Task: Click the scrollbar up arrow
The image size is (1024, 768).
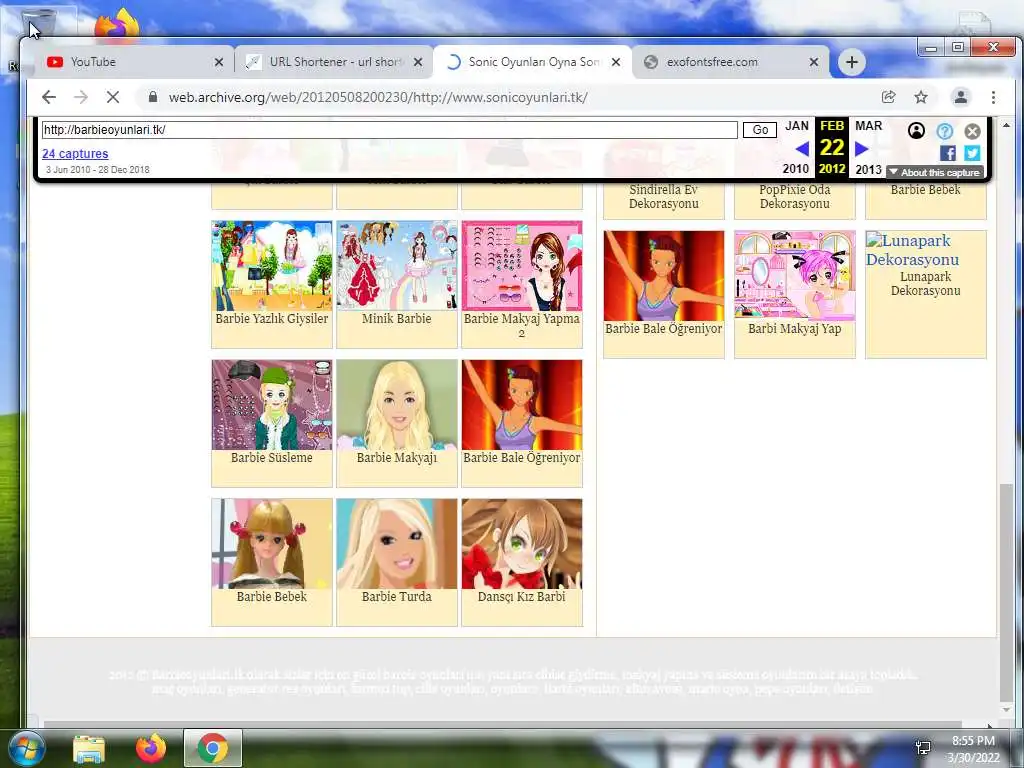Action: [x=1006, y=124]
